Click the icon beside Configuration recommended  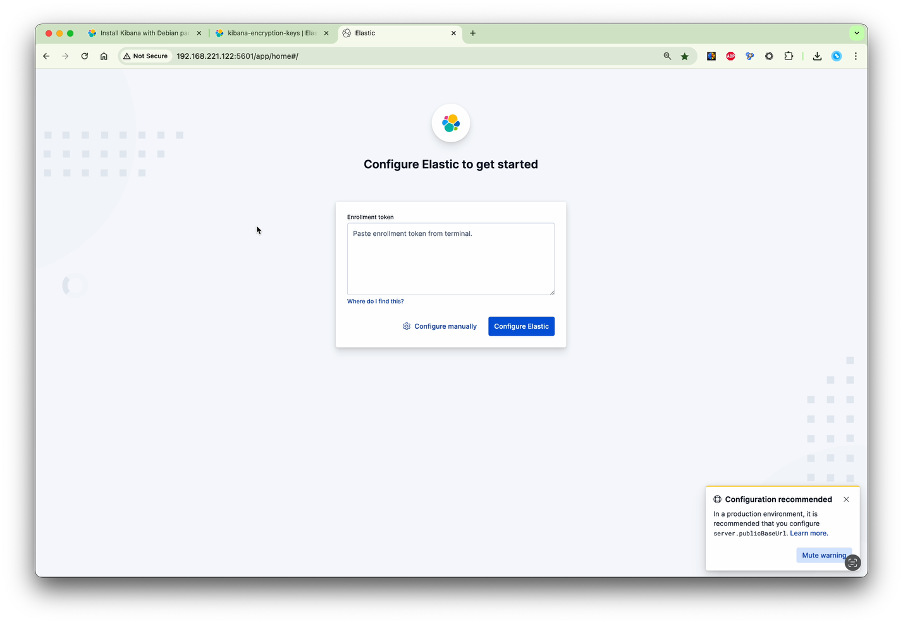[717, 499]
